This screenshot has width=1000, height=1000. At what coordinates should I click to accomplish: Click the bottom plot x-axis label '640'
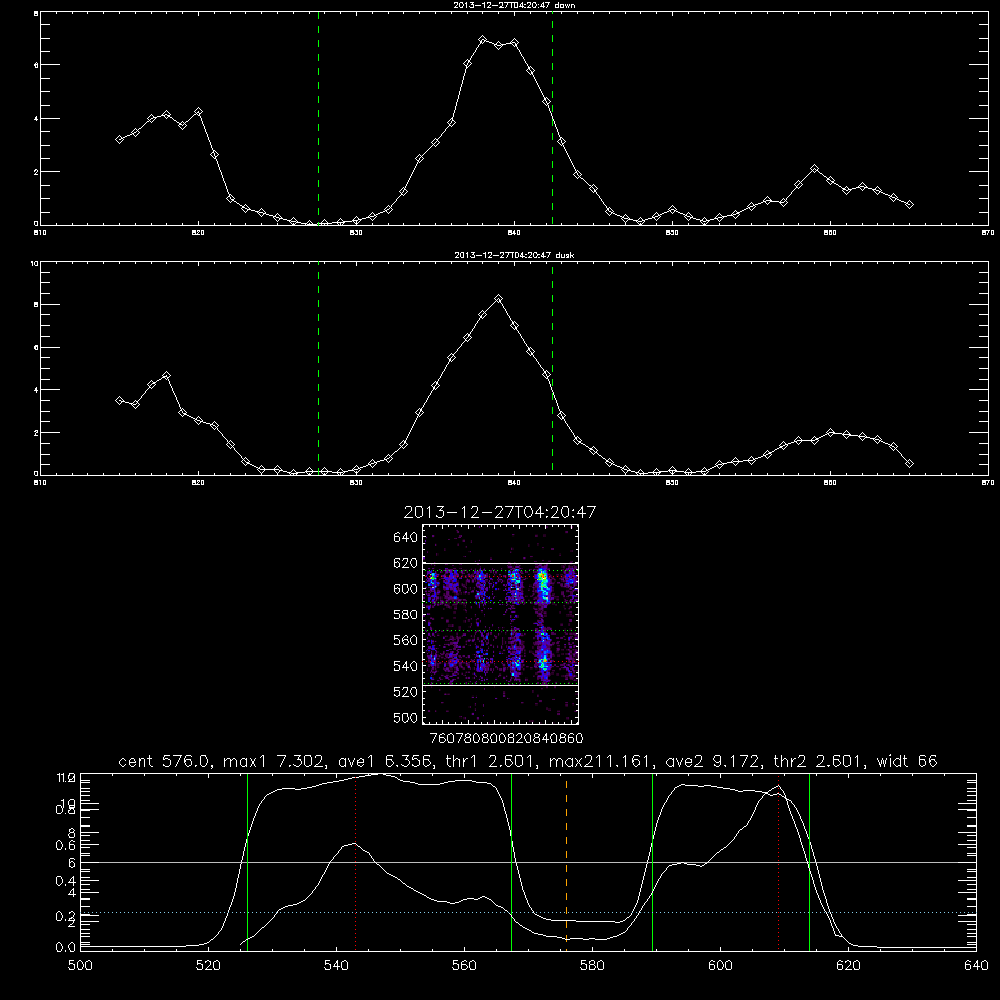pos(976,966)
